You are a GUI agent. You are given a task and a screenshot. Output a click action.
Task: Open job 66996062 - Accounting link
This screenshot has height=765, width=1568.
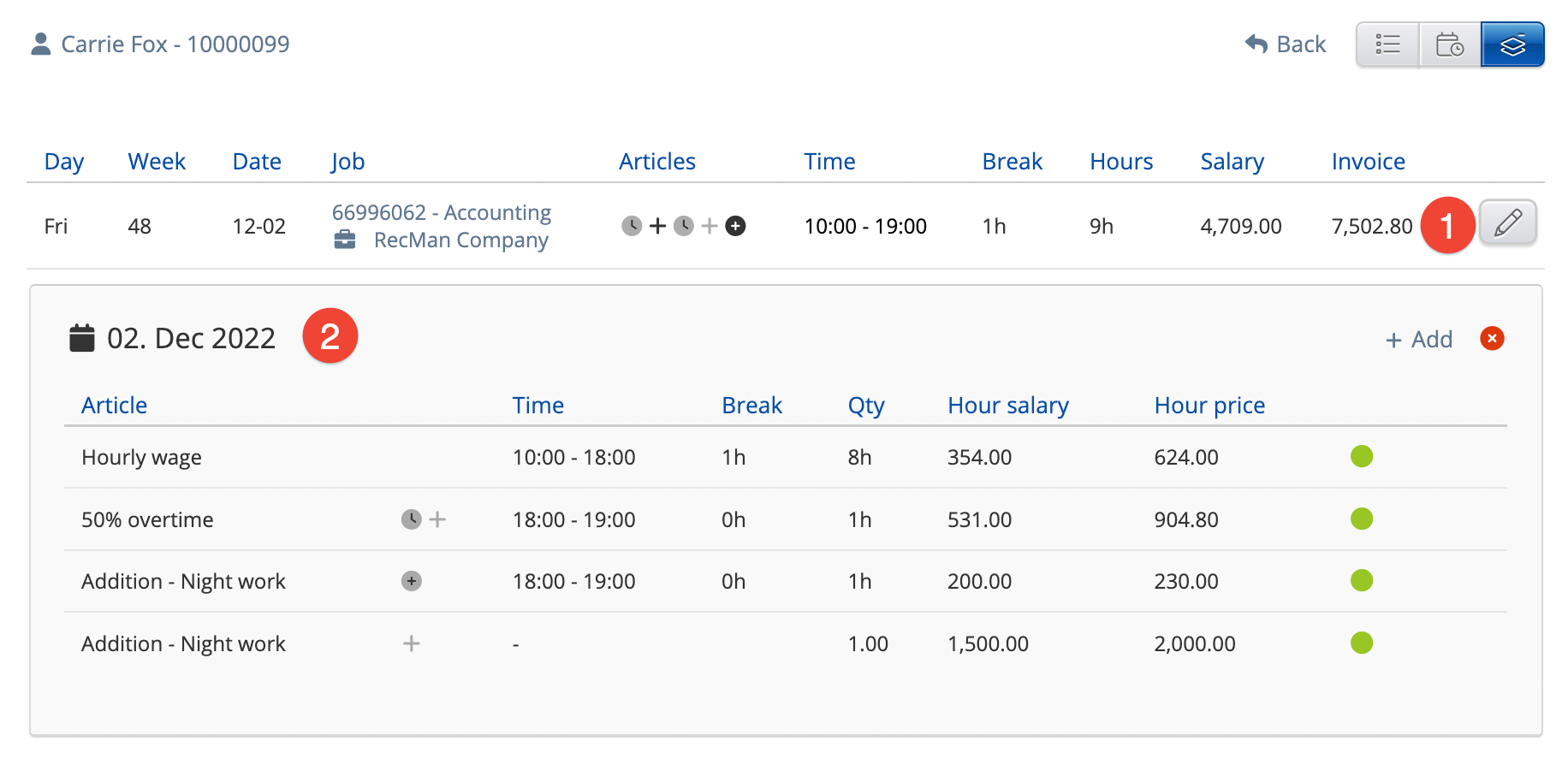(441, 212)
